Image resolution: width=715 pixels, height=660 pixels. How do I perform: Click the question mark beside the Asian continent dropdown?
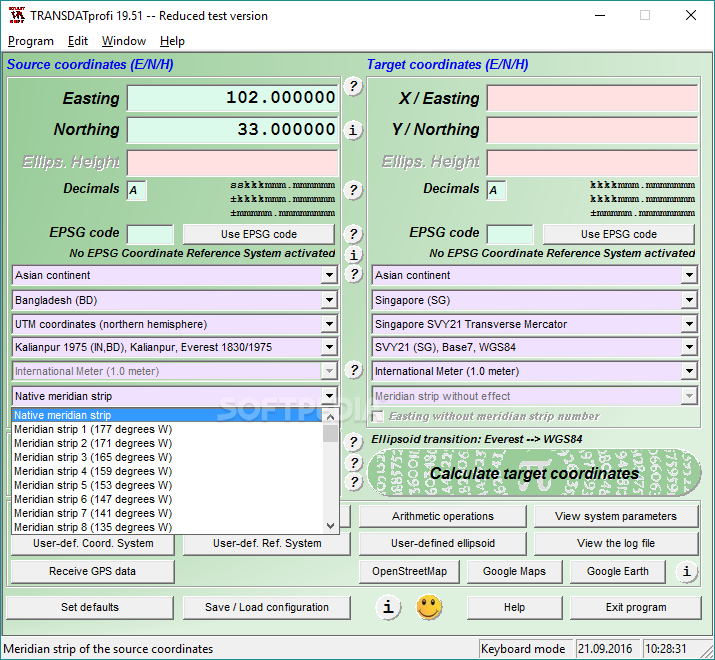[x=353, y=274]
